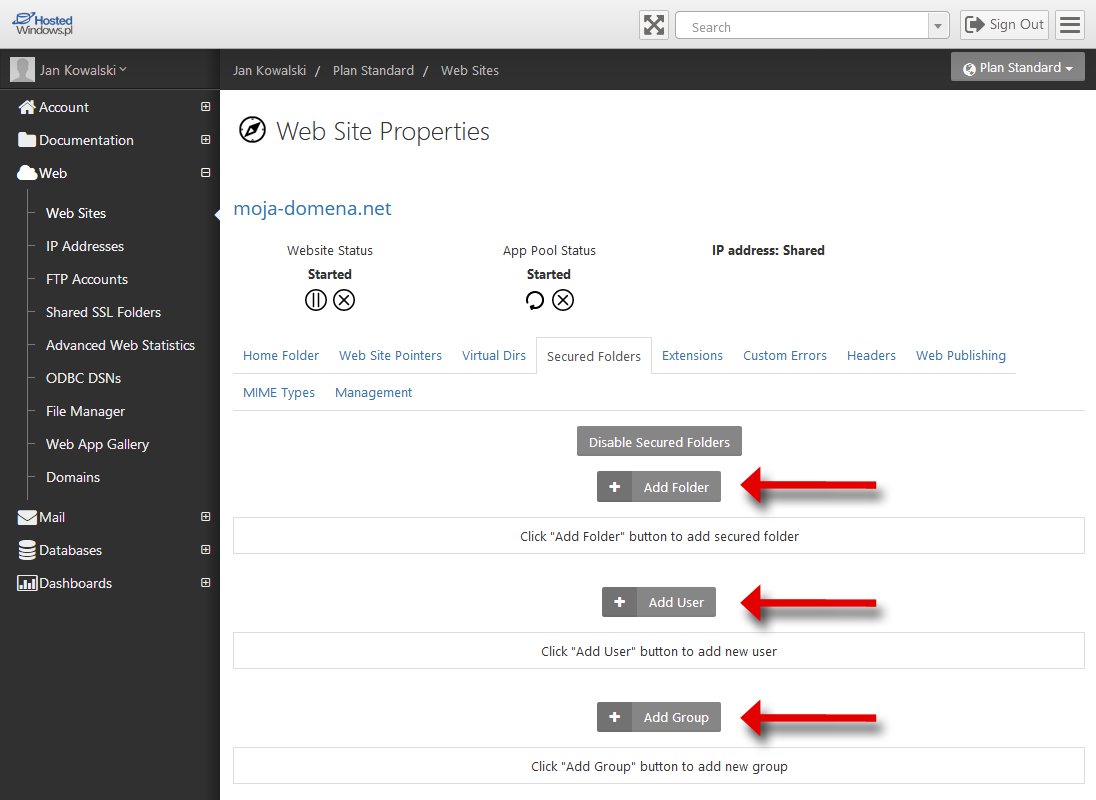Open FTP Accounts in the sidebar
1096x800 pixels.
pyautogui.click(x=87, y=279)
